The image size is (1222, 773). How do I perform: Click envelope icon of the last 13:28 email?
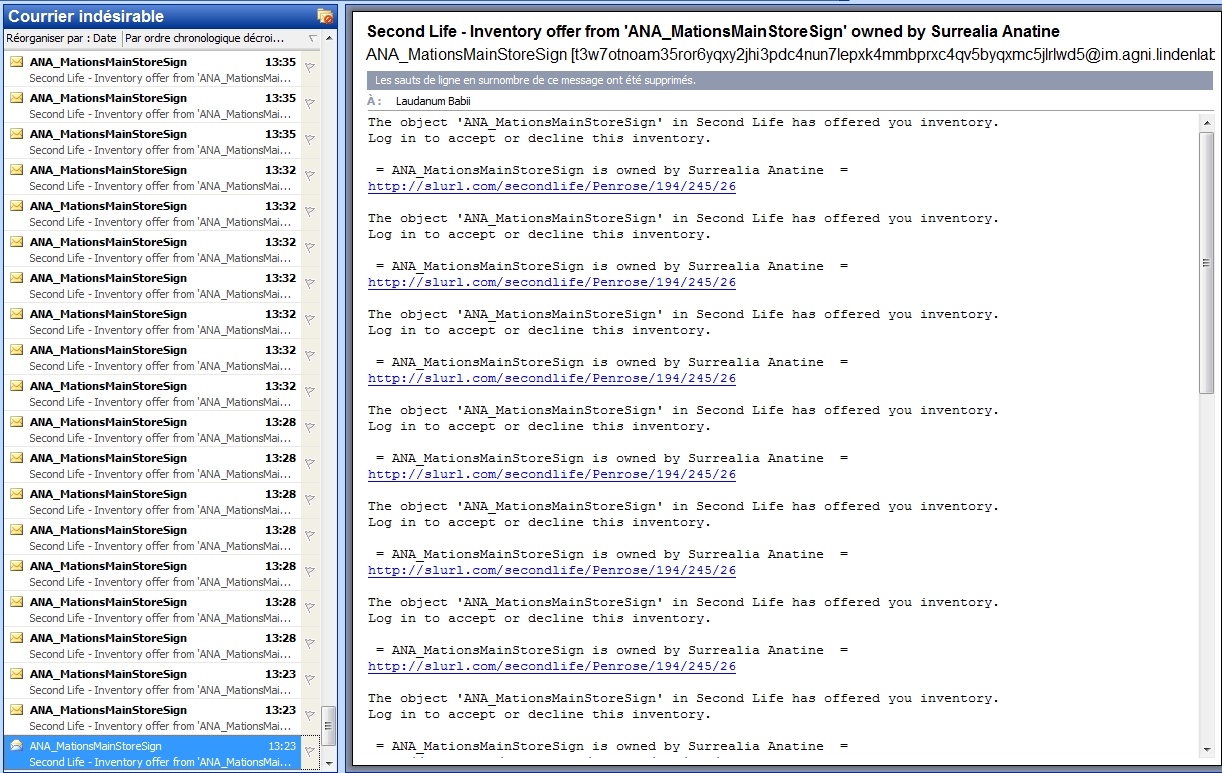coord(16,638)
